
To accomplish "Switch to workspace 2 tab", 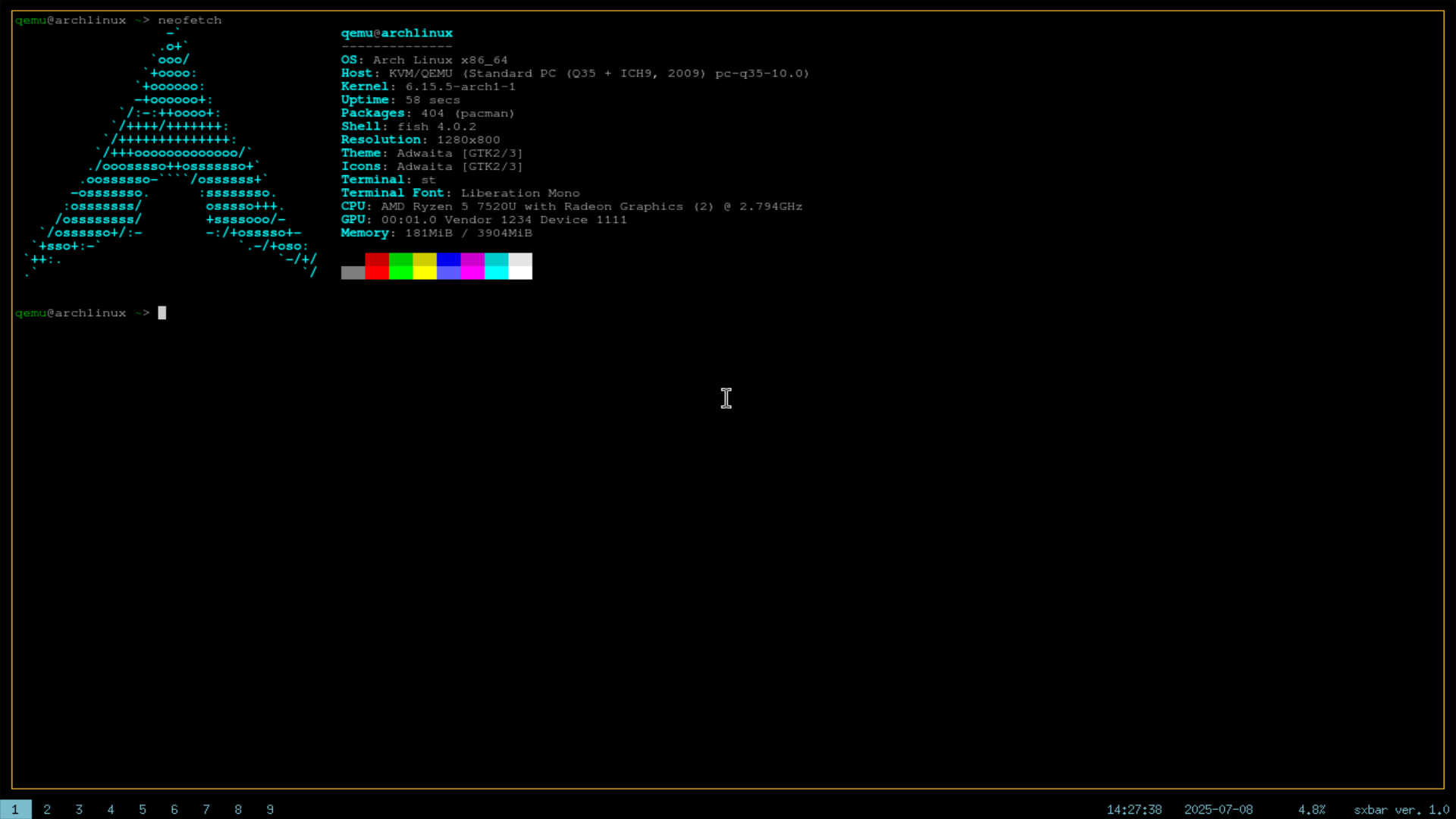I will click(47, 809).
